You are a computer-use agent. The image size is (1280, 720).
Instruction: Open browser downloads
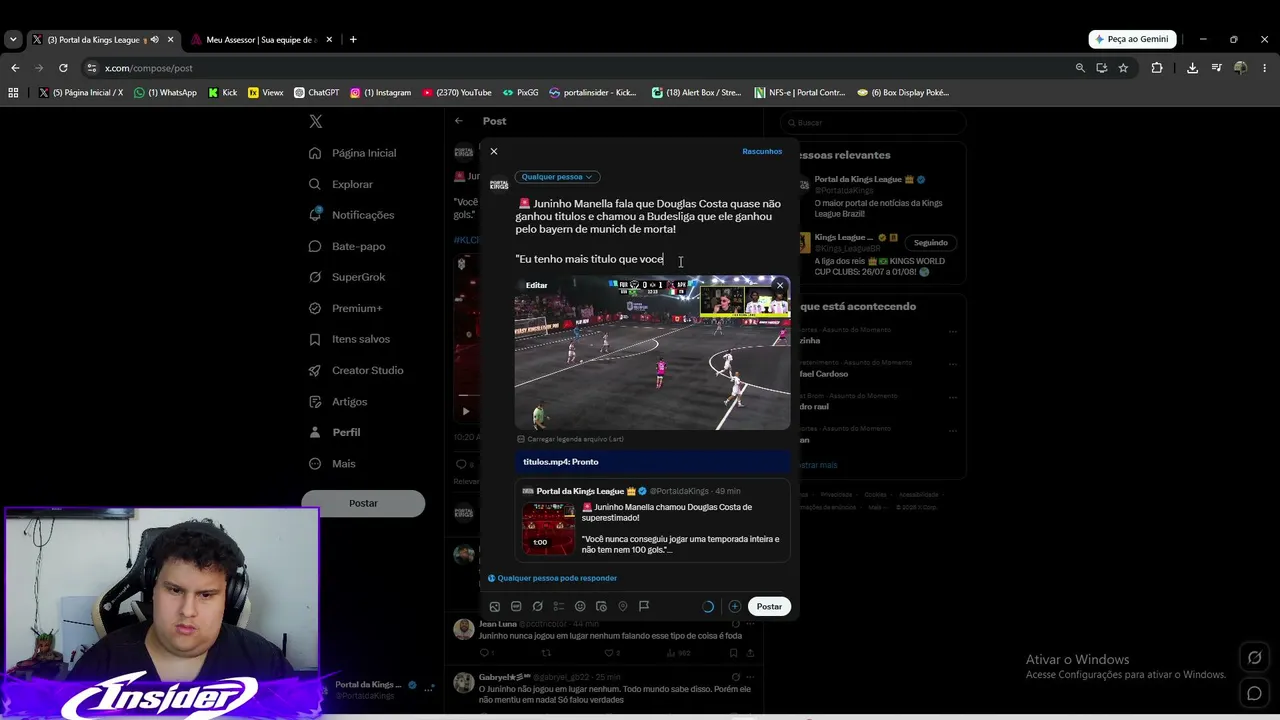tap(1192, 68)
